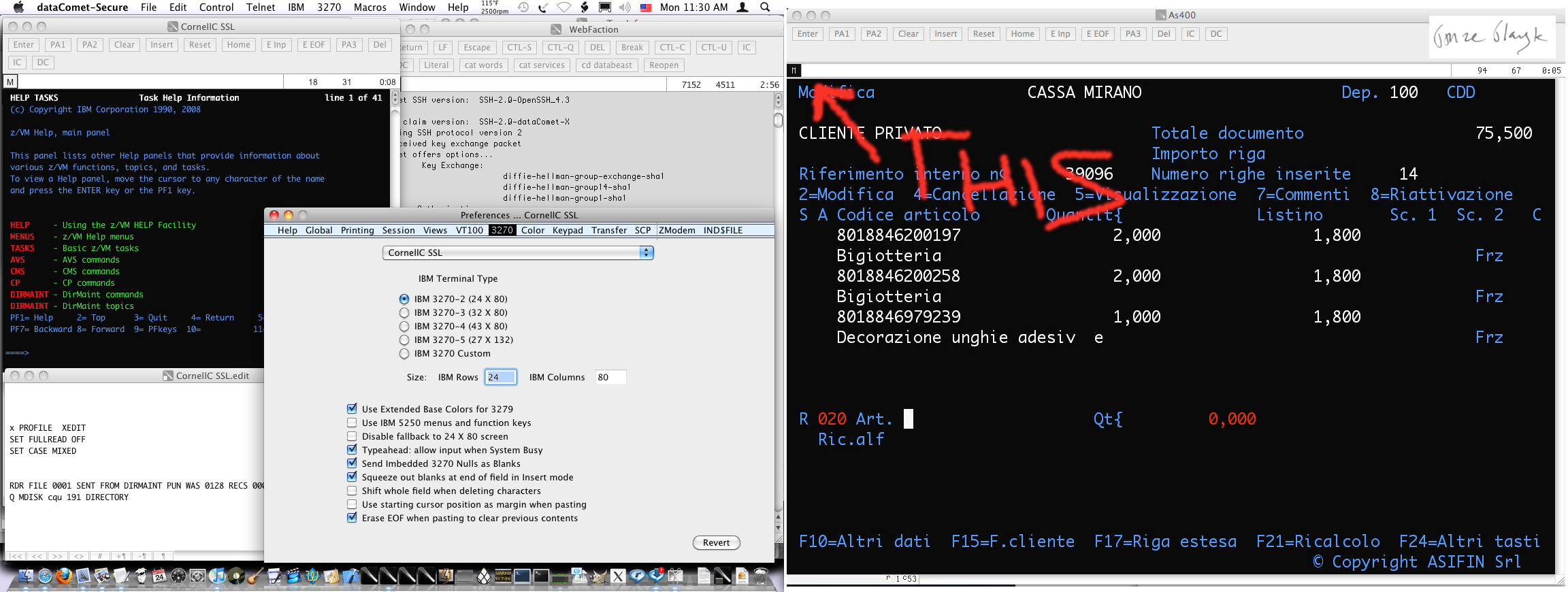Switch to the SCP preferences tab
1568x592 pixels.
click(642, 230)
